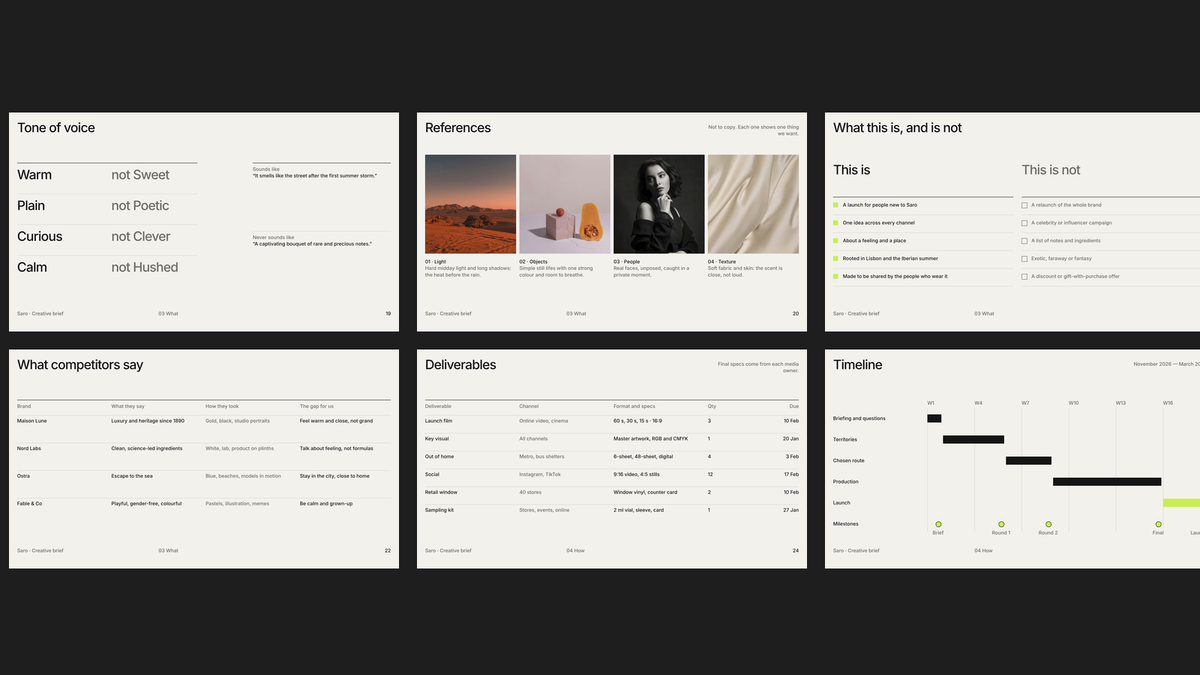
Task: Click 'not Sweet' in the tone list
Action: (x=141, y=175)
